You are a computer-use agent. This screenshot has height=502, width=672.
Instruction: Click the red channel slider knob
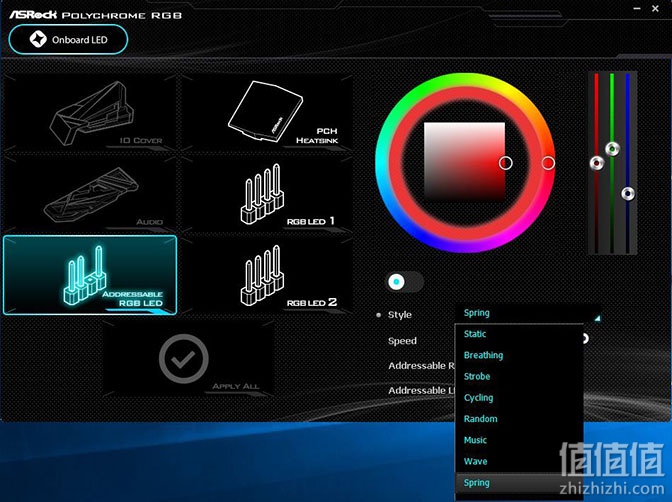click(597, 163)
